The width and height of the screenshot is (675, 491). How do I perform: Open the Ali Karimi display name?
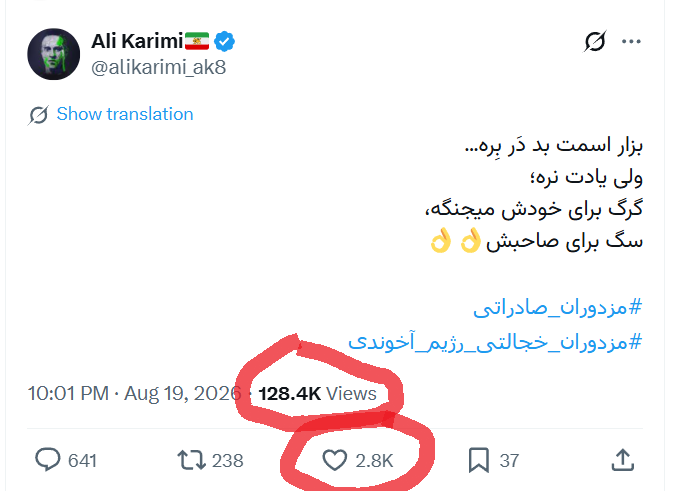click(x=137, y=41)
